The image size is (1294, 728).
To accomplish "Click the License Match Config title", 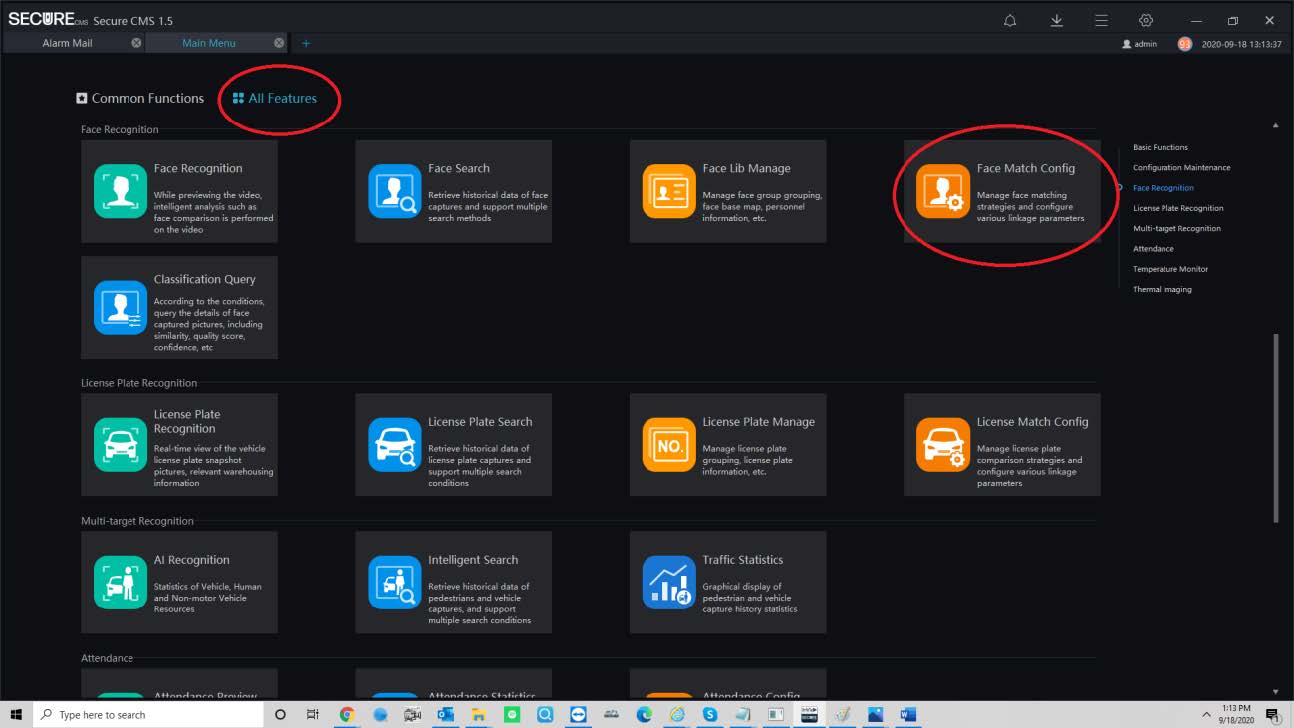I will 1032,421.
